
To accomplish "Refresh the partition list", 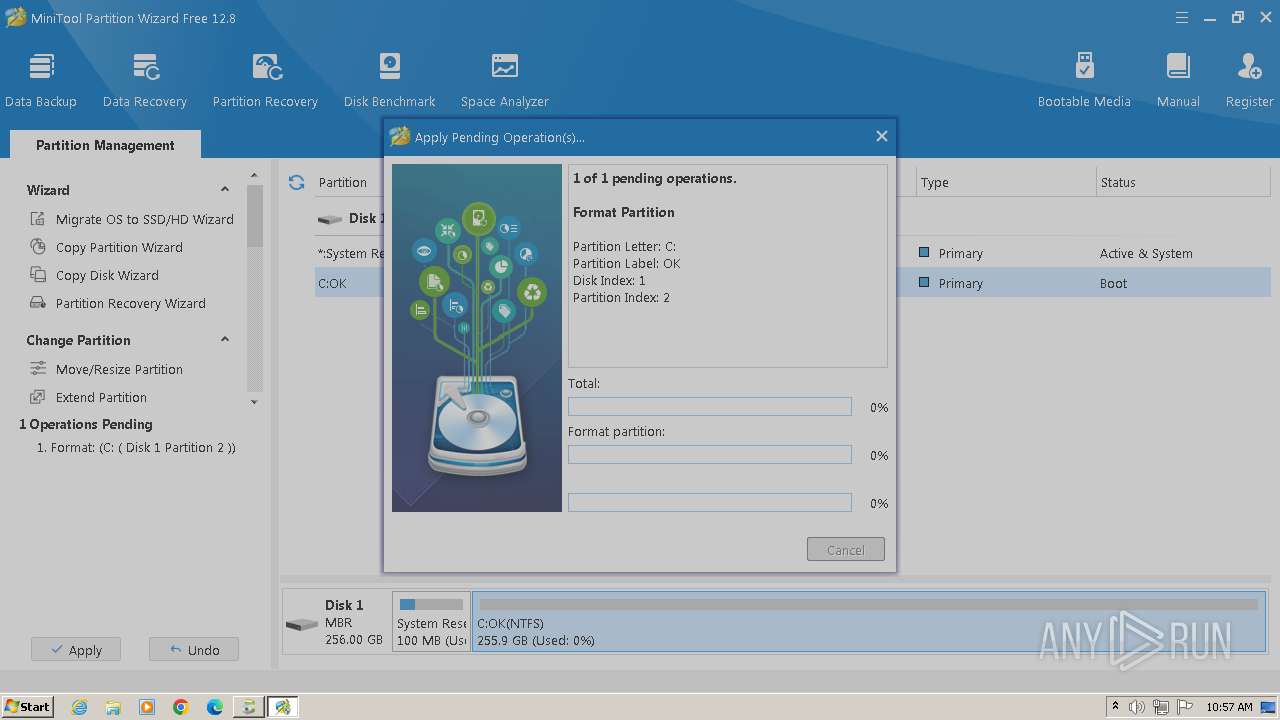I will 296,182.
